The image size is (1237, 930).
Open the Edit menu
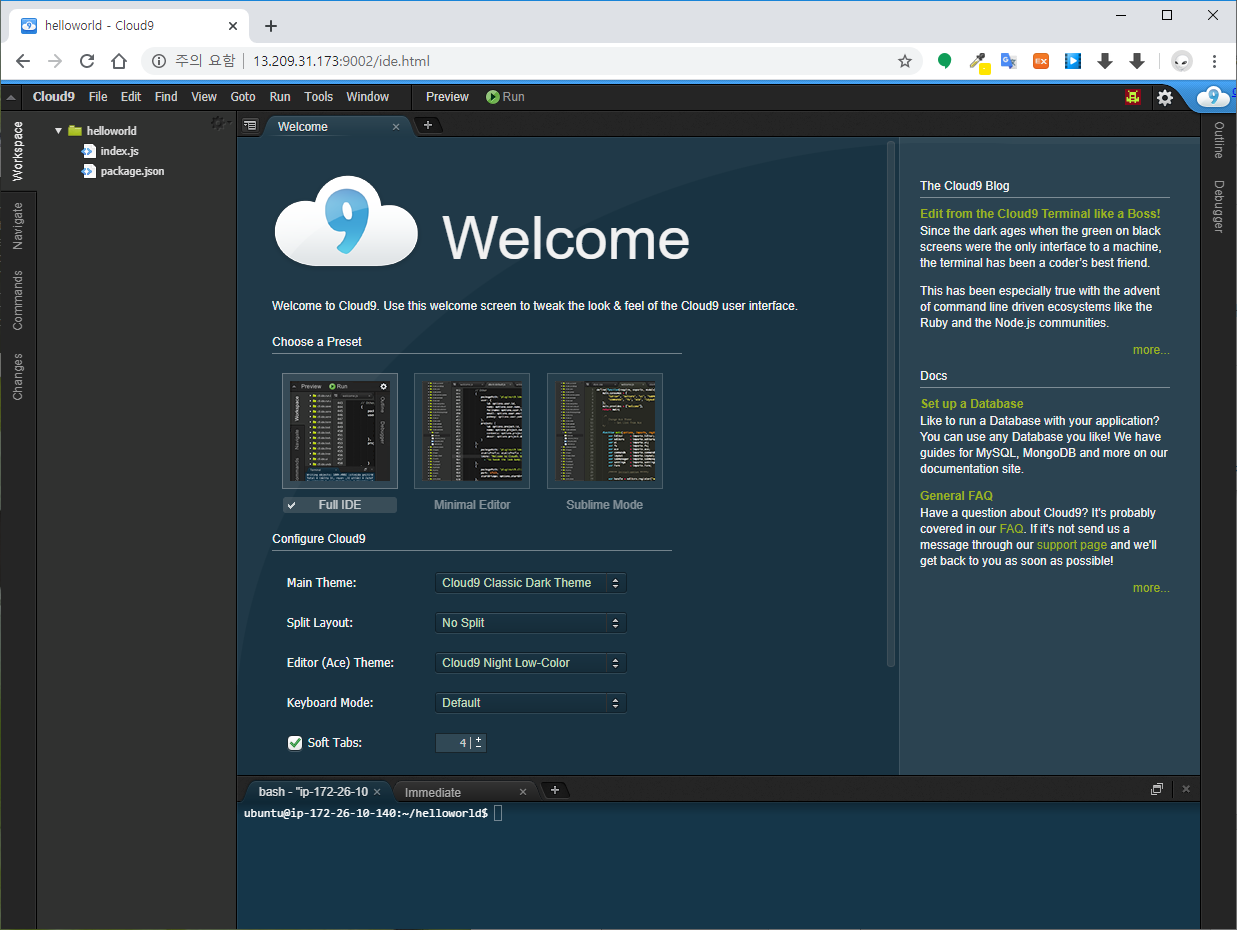pos(131,97)
